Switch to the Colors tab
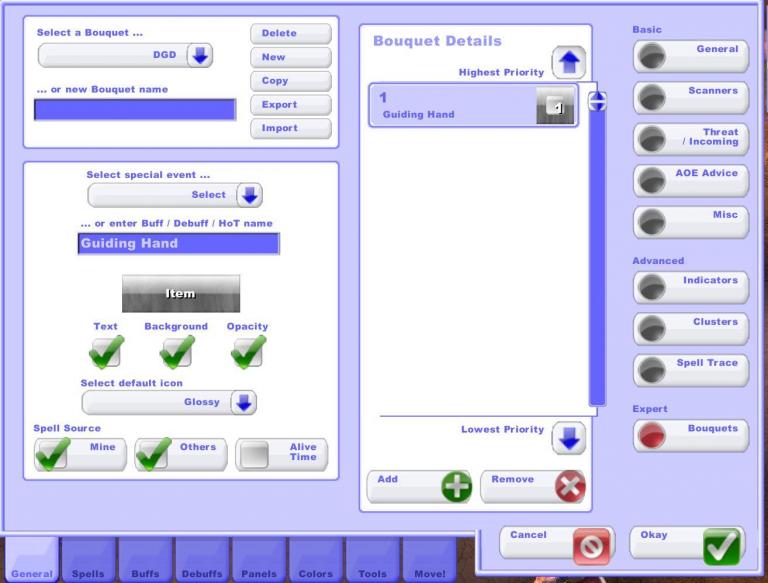Screen dimensions: 768x583 [x=316, y=562]
